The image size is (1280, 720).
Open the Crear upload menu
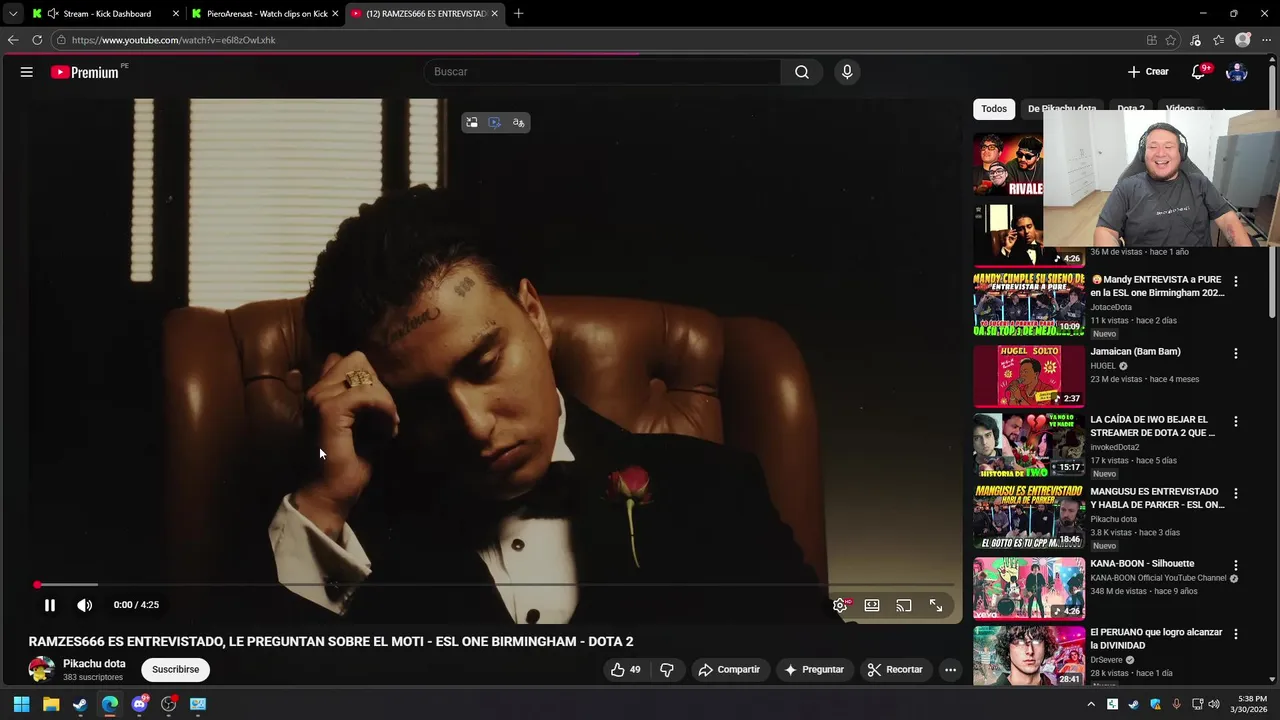click(1148, 72)
